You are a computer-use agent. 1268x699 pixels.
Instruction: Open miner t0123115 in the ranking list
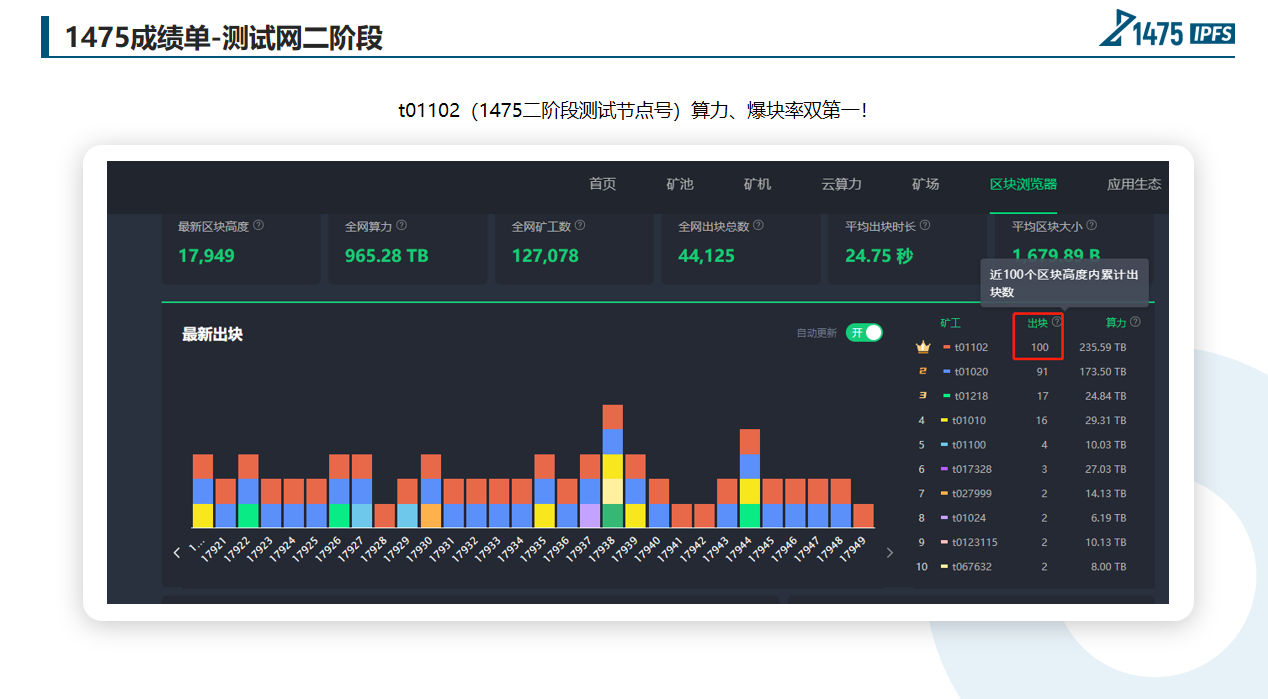(x=975, y=543)
